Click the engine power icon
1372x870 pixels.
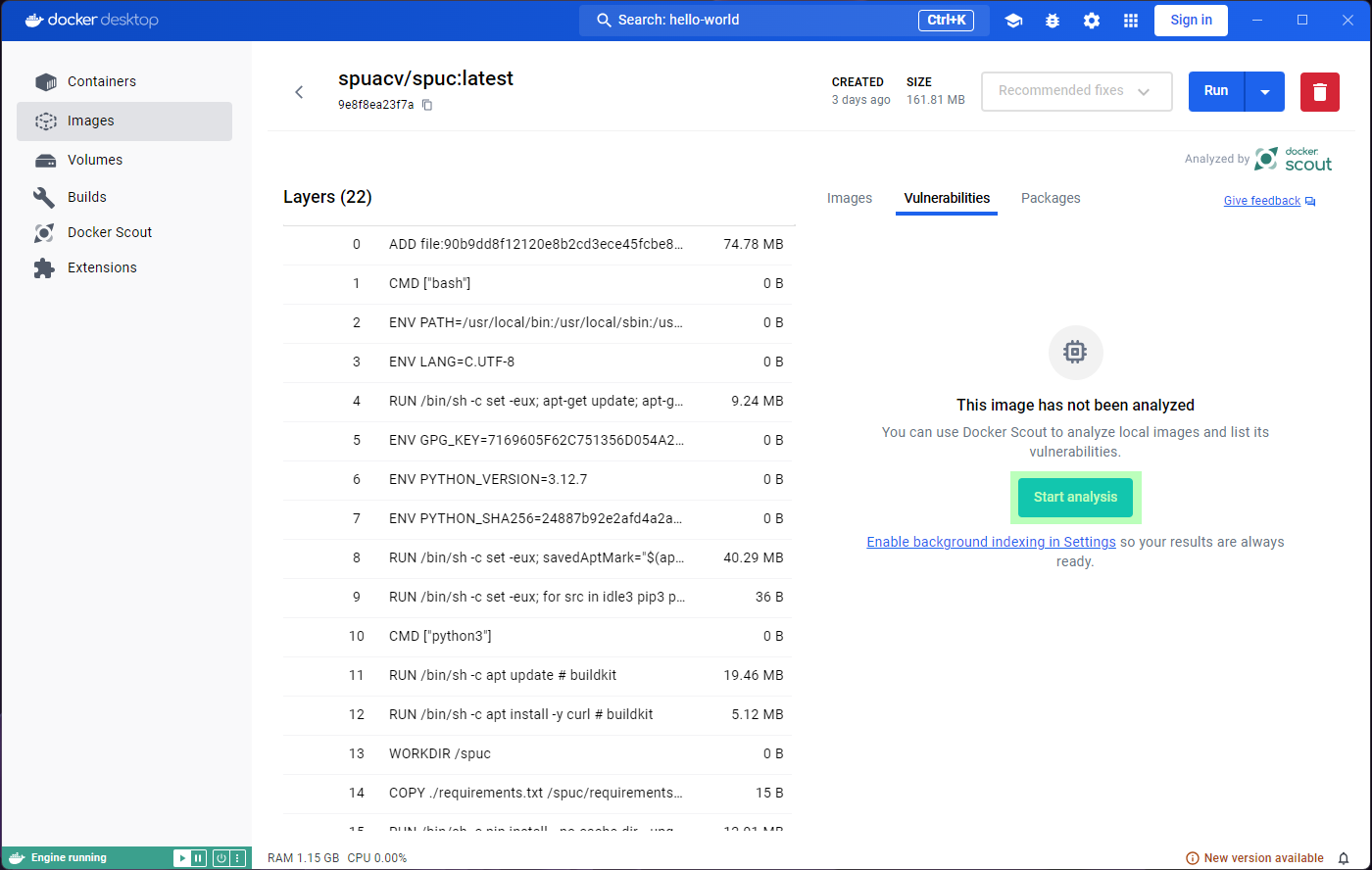tap(220, 858)
